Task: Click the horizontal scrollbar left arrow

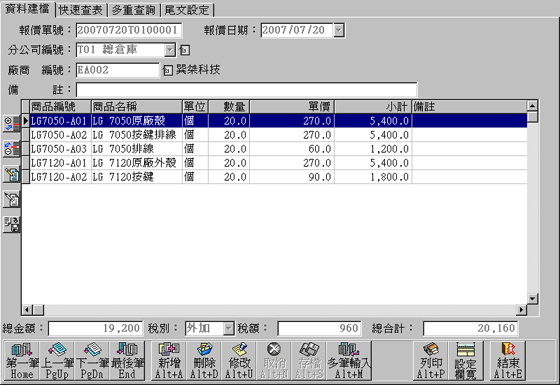Action: point(27,309)
